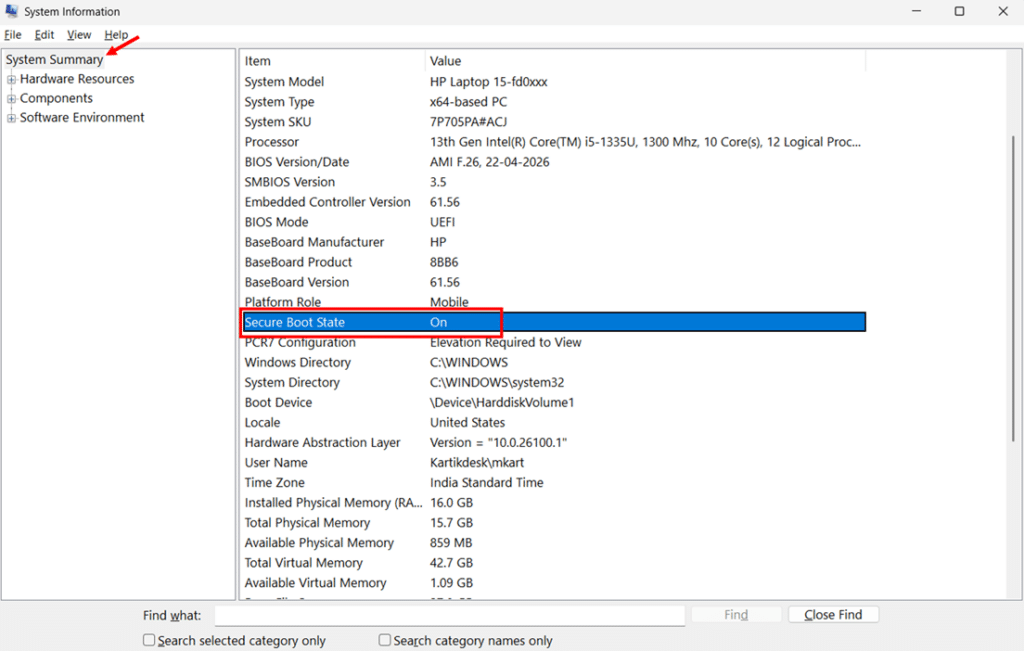Viewport: 1024px width, 651px height.
Task: Select the Processor row
Action: [x=553, y=142]
